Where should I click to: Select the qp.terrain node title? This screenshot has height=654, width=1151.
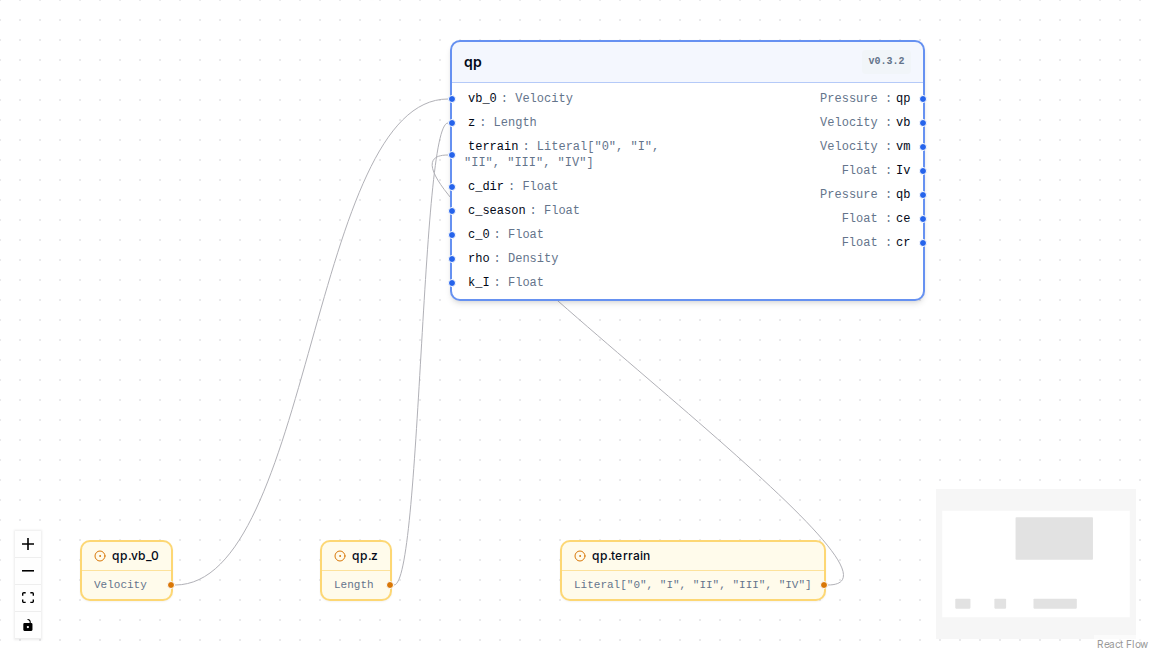tap(621, 556)
